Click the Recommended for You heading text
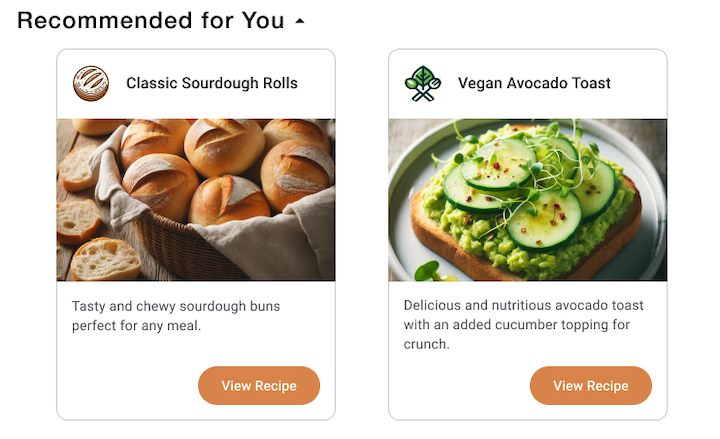 [x=150, y=21]
